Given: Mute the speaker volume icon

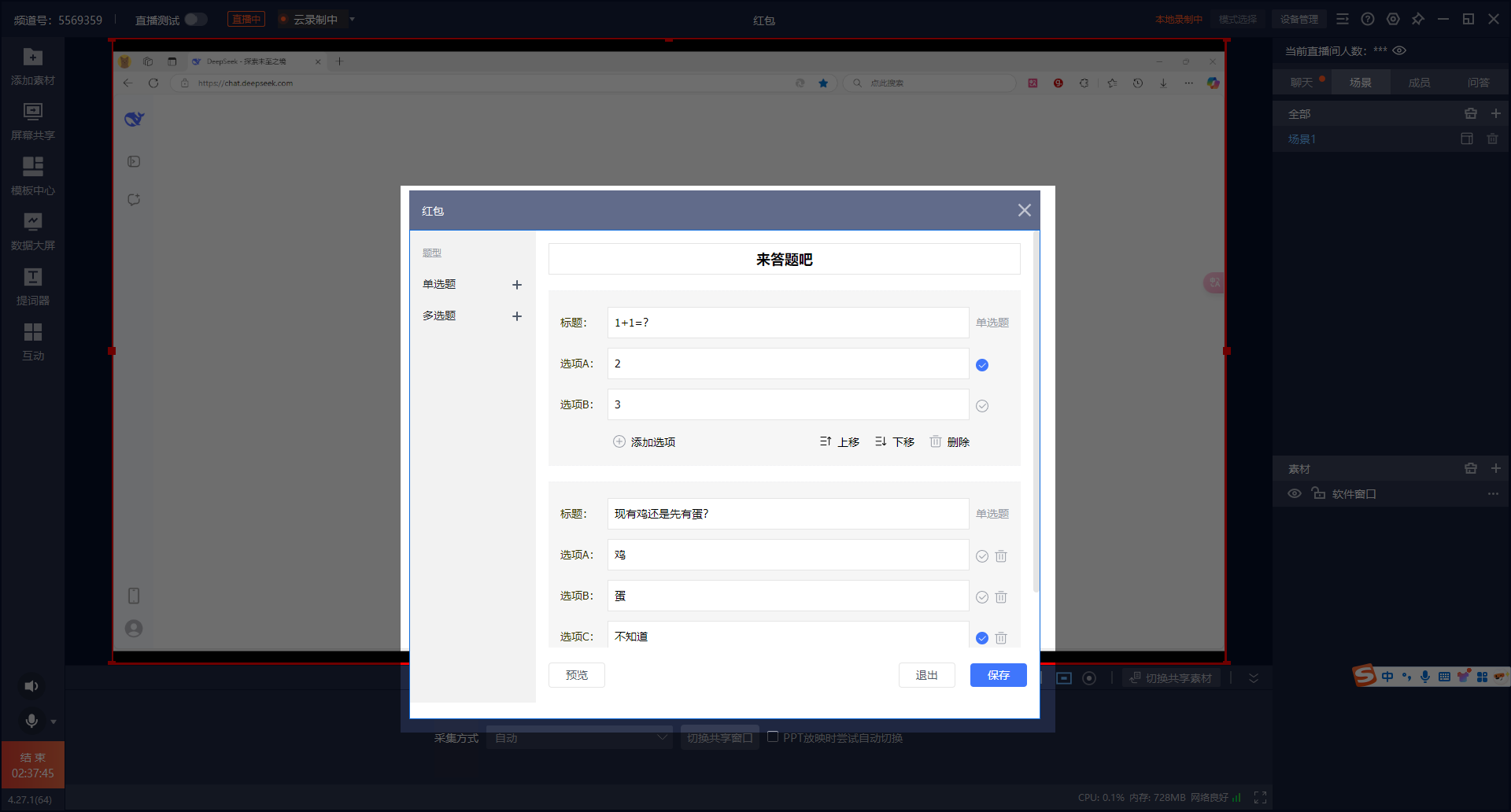Looking at the screenshot, I should [x=31, y=686].
